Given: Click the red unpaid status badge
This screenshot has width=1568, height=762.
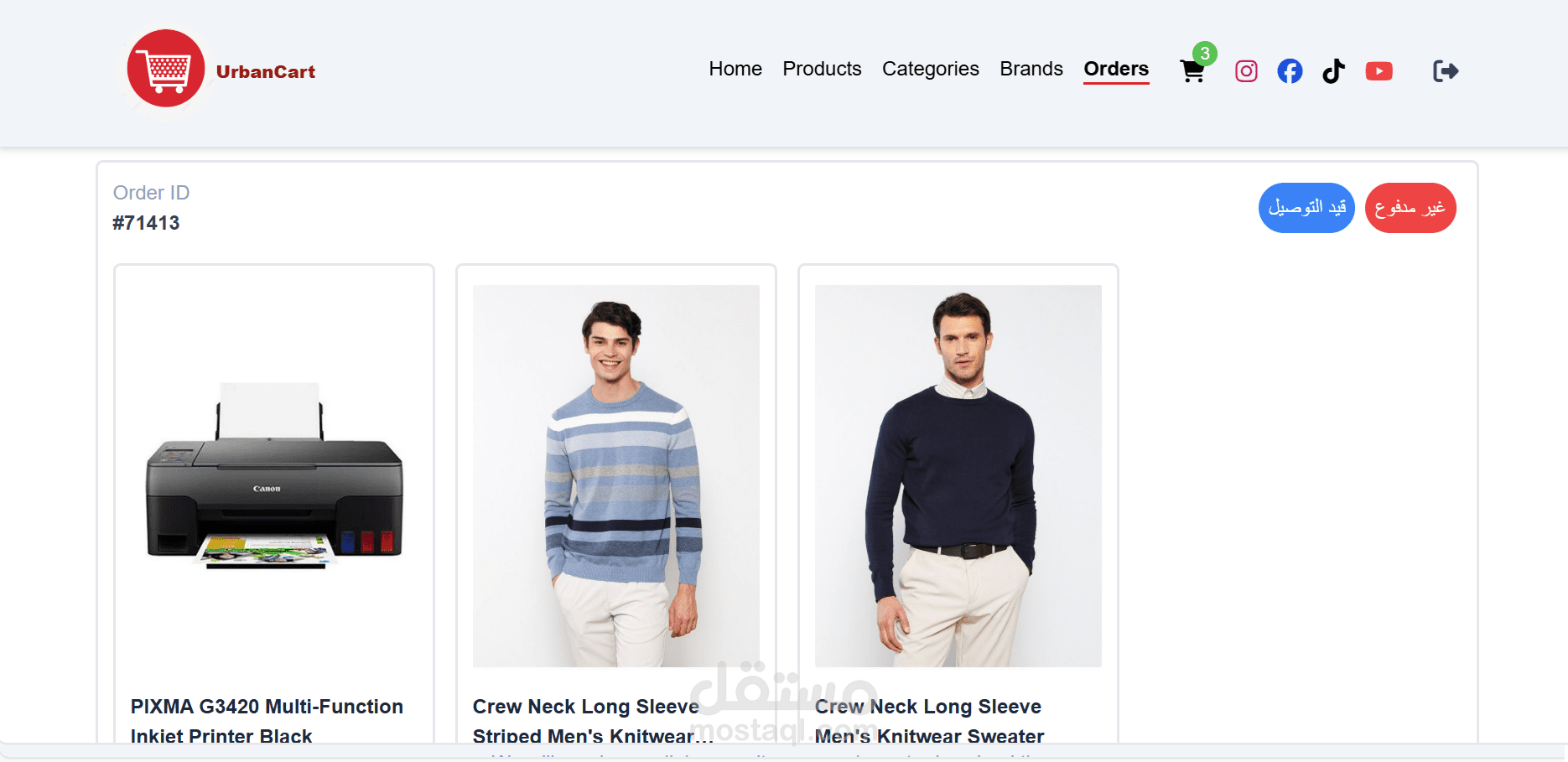Looking at the screenshot, I should (x=1410, y=208).
